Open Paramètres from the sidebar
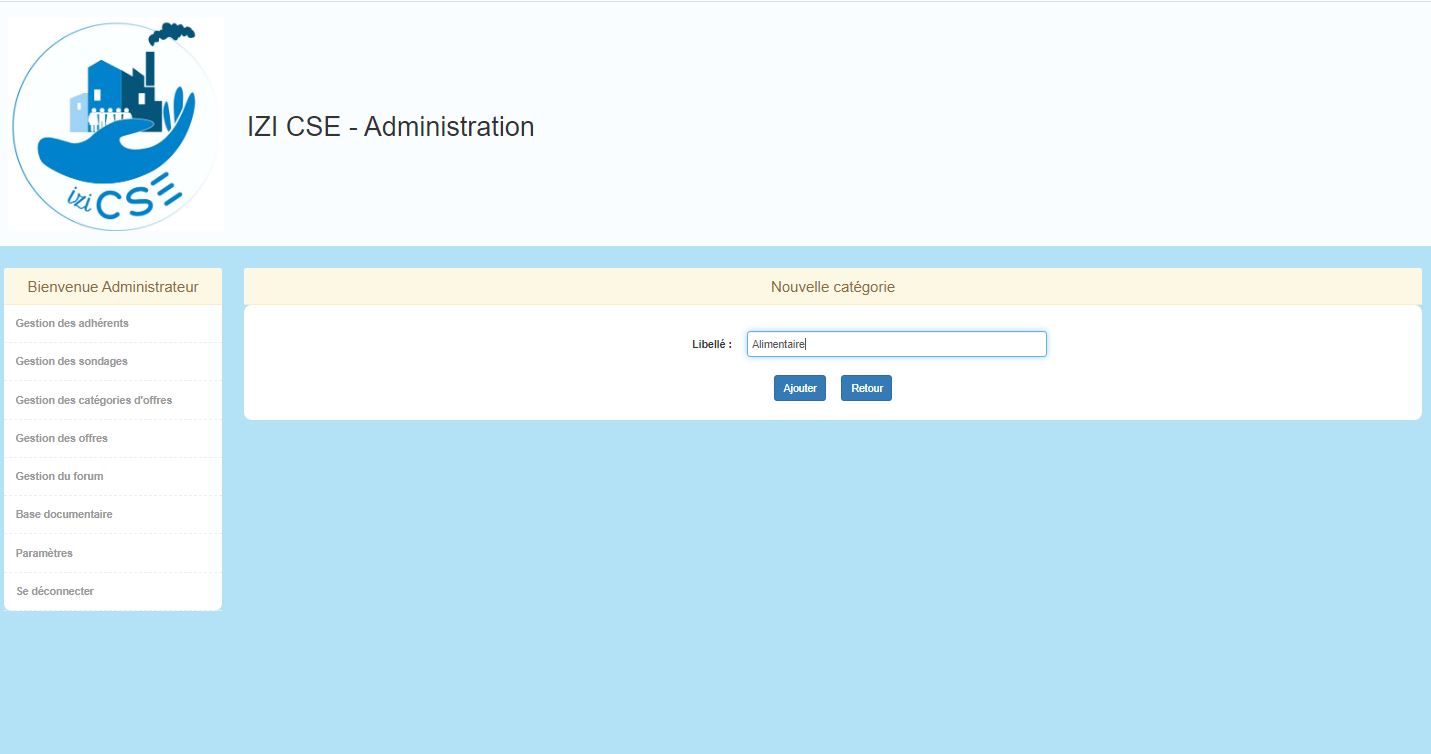 tap(44, 553)
